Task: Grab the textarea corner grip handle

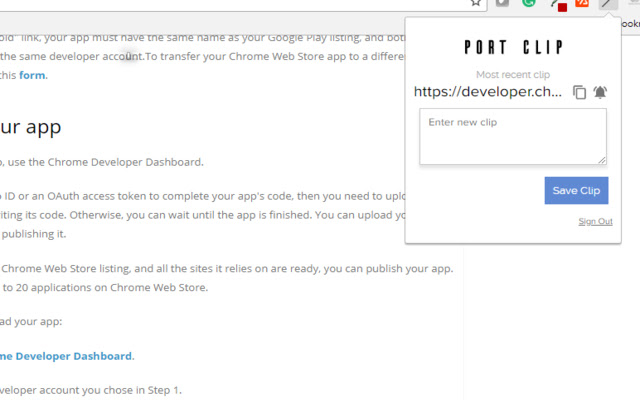Action: pos(602,160)
